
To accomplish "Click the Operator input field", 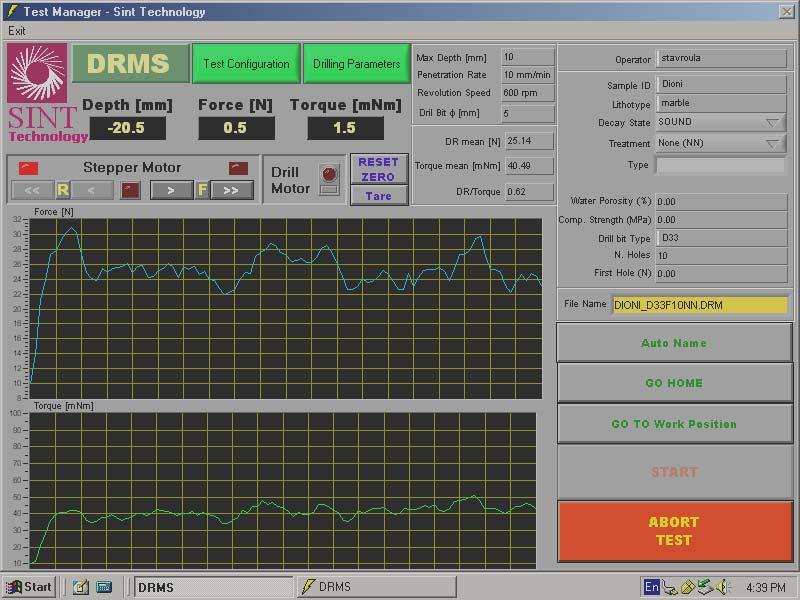I will (721, 58).
